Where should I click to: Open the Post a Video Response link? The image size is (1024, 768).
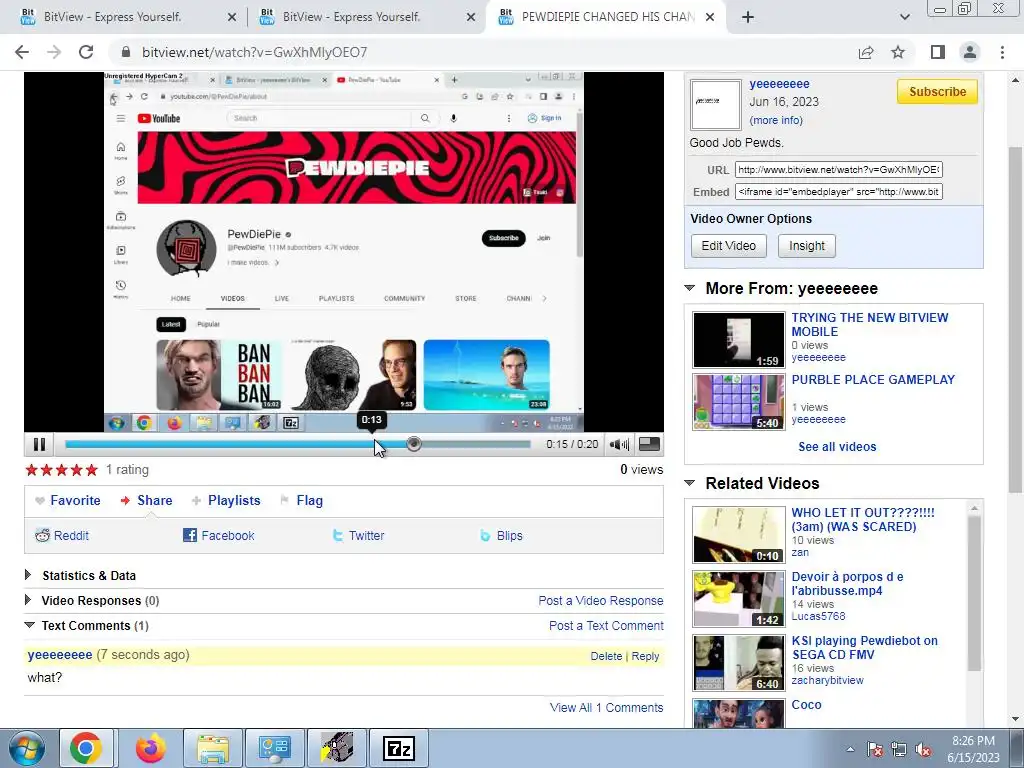[x=601, y=600]
